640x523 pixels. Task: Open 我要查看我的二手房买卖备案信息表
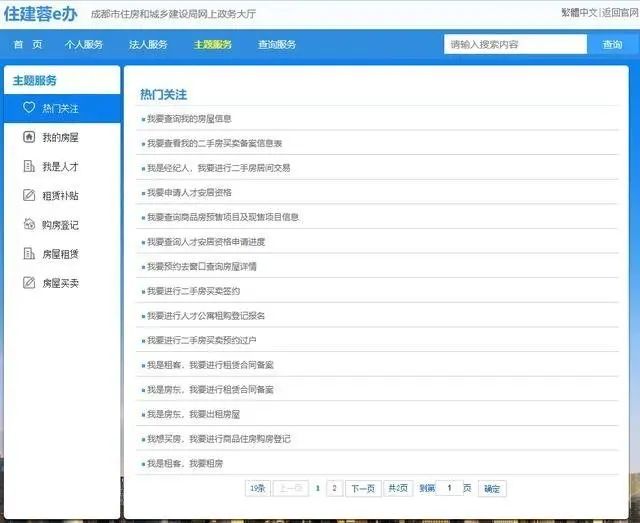point(214,143)
